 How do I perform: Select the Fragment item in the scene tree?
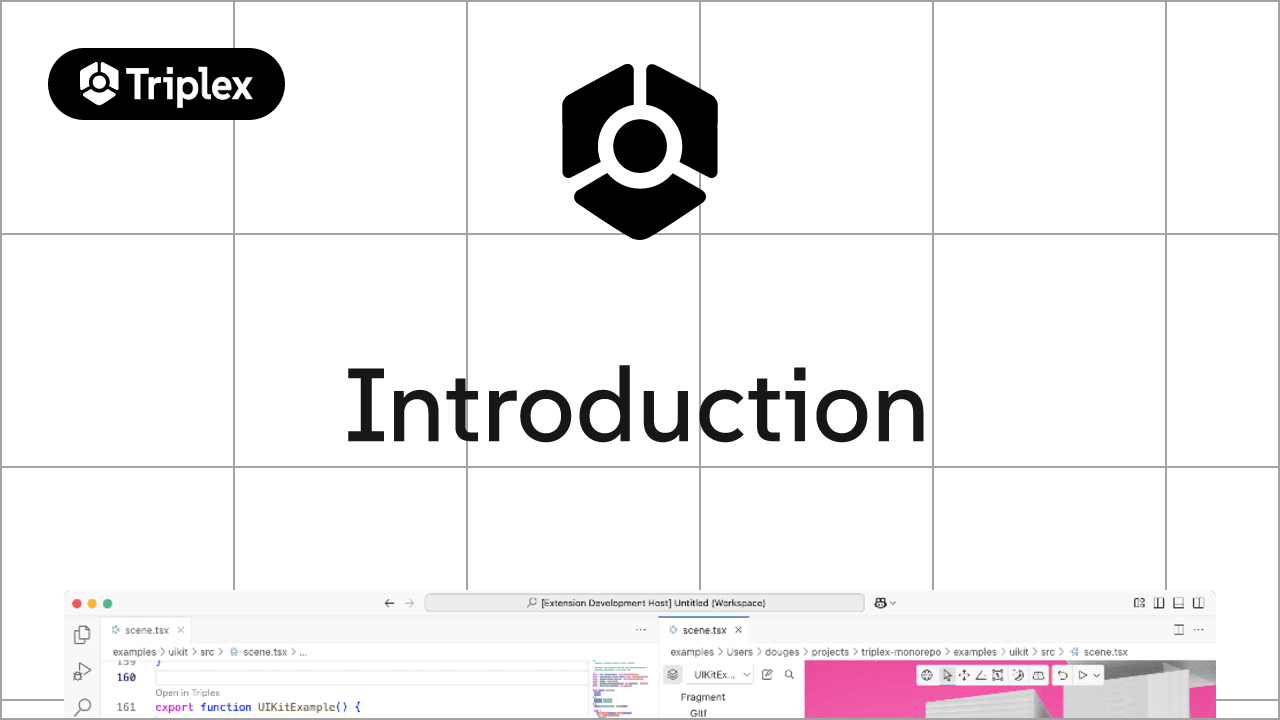coord(701,697)
